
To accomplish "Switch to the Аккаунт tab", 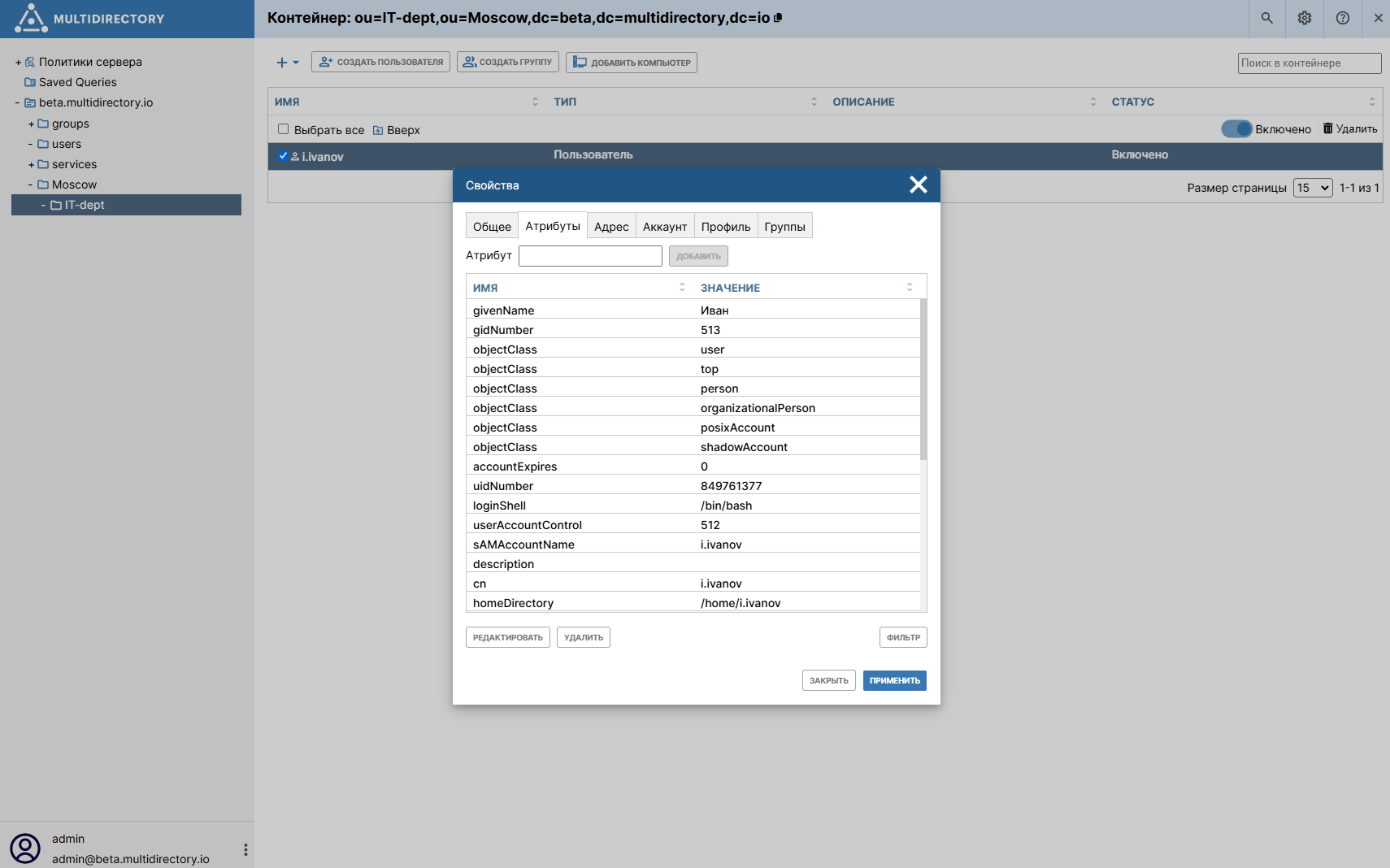I will pos(664,227).
